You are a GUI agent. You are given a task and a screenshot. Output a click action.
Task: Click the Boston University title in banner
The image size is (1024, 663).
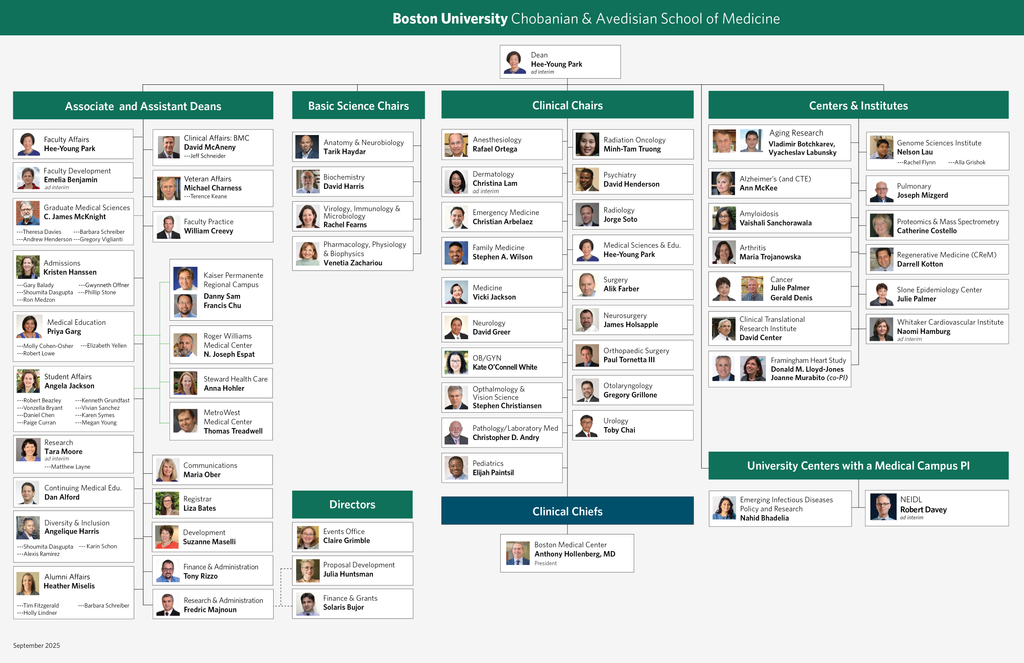click(449, 19)
